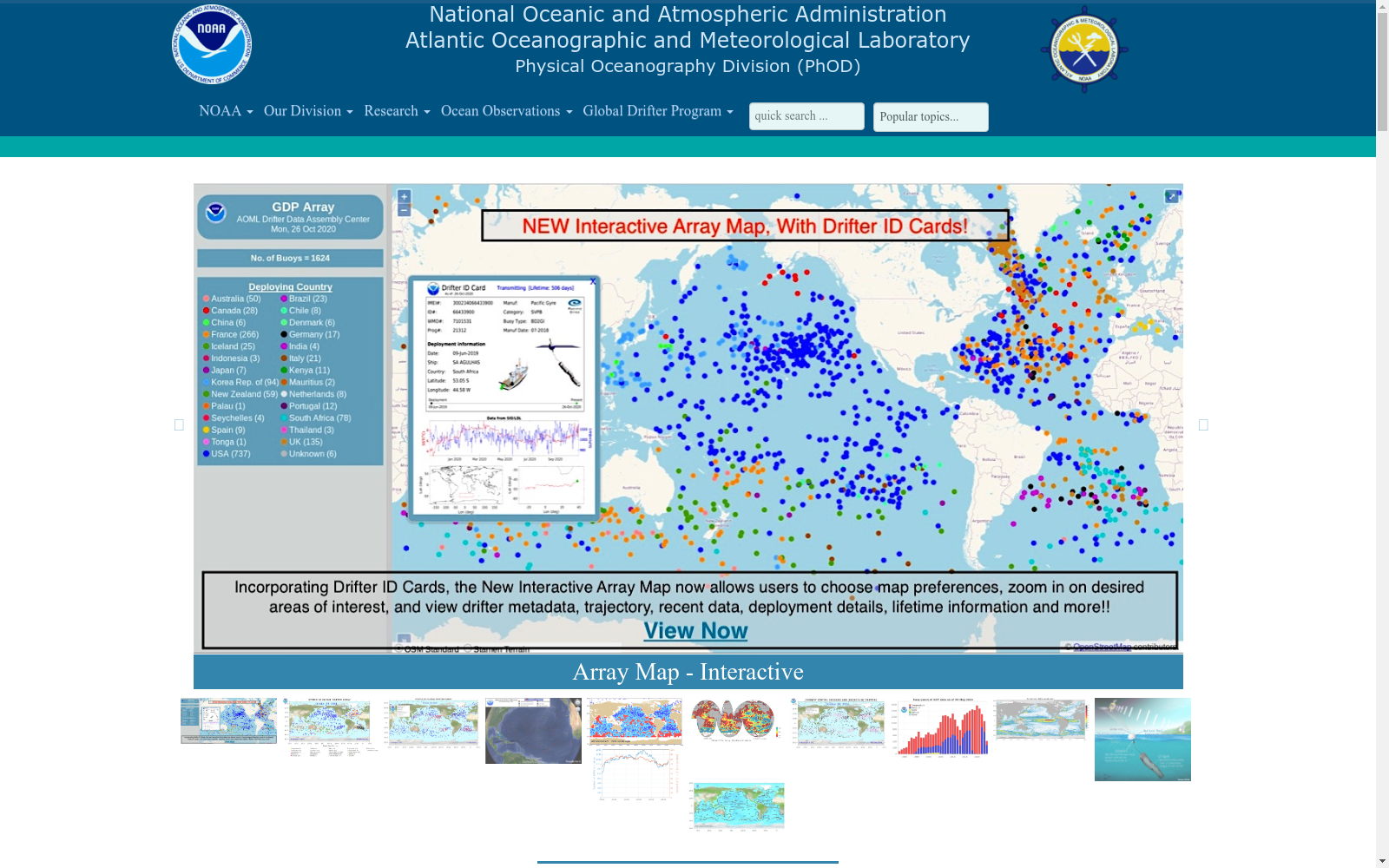Go to the previous carousel slide
Screen dimensions: 1389x868
click(179, 424)
